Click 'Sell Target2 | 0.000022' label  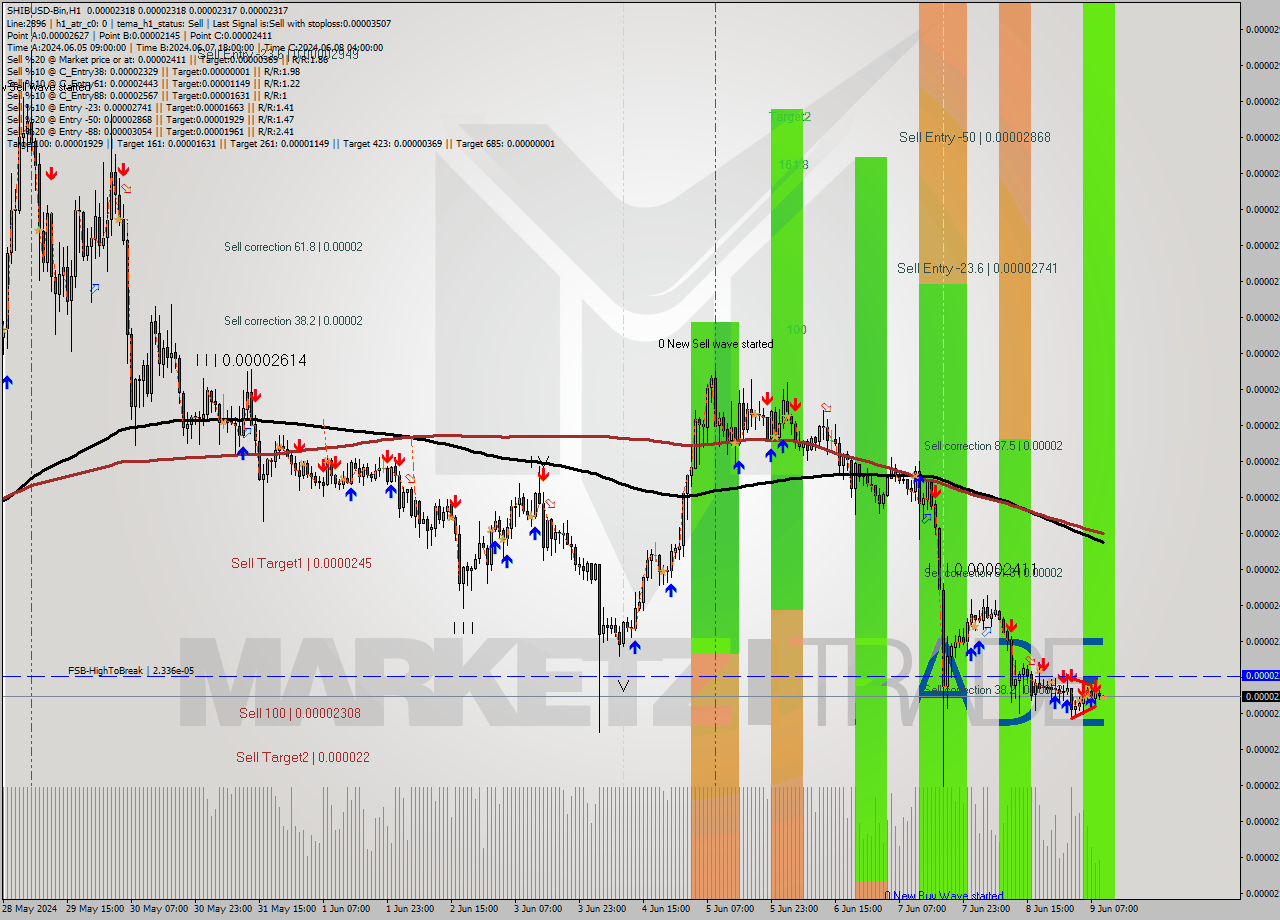(303, 758)
